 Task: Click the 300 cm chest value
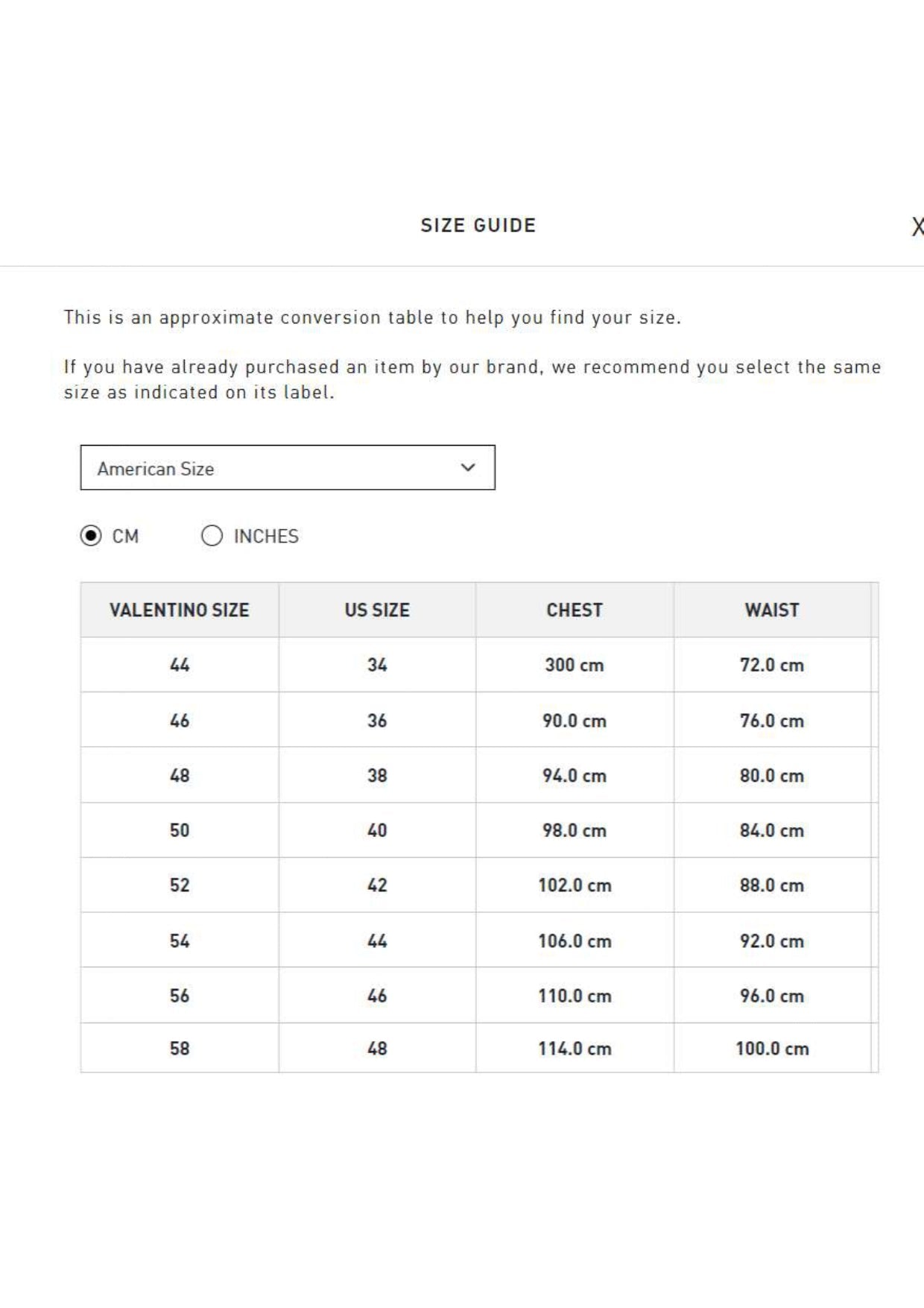pos(575,665)
